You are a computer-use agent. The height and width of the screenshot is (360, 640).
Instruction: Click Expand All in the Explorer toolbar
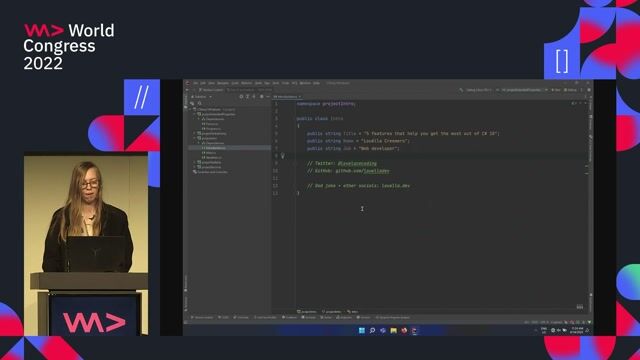coord(247,97)
